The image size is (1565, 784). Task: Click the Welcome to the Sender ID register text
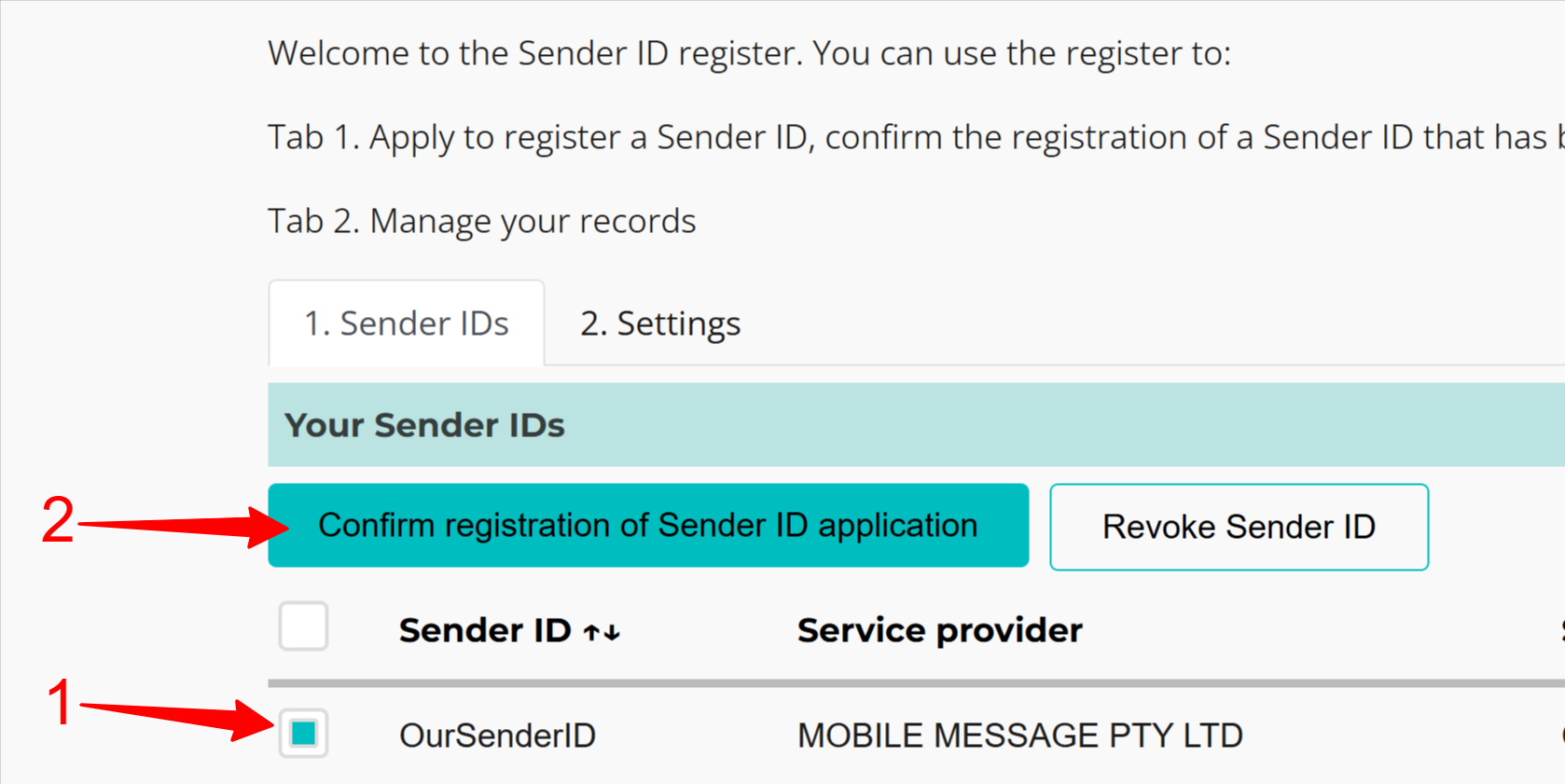pyautogui.click(x=749, y=53)
